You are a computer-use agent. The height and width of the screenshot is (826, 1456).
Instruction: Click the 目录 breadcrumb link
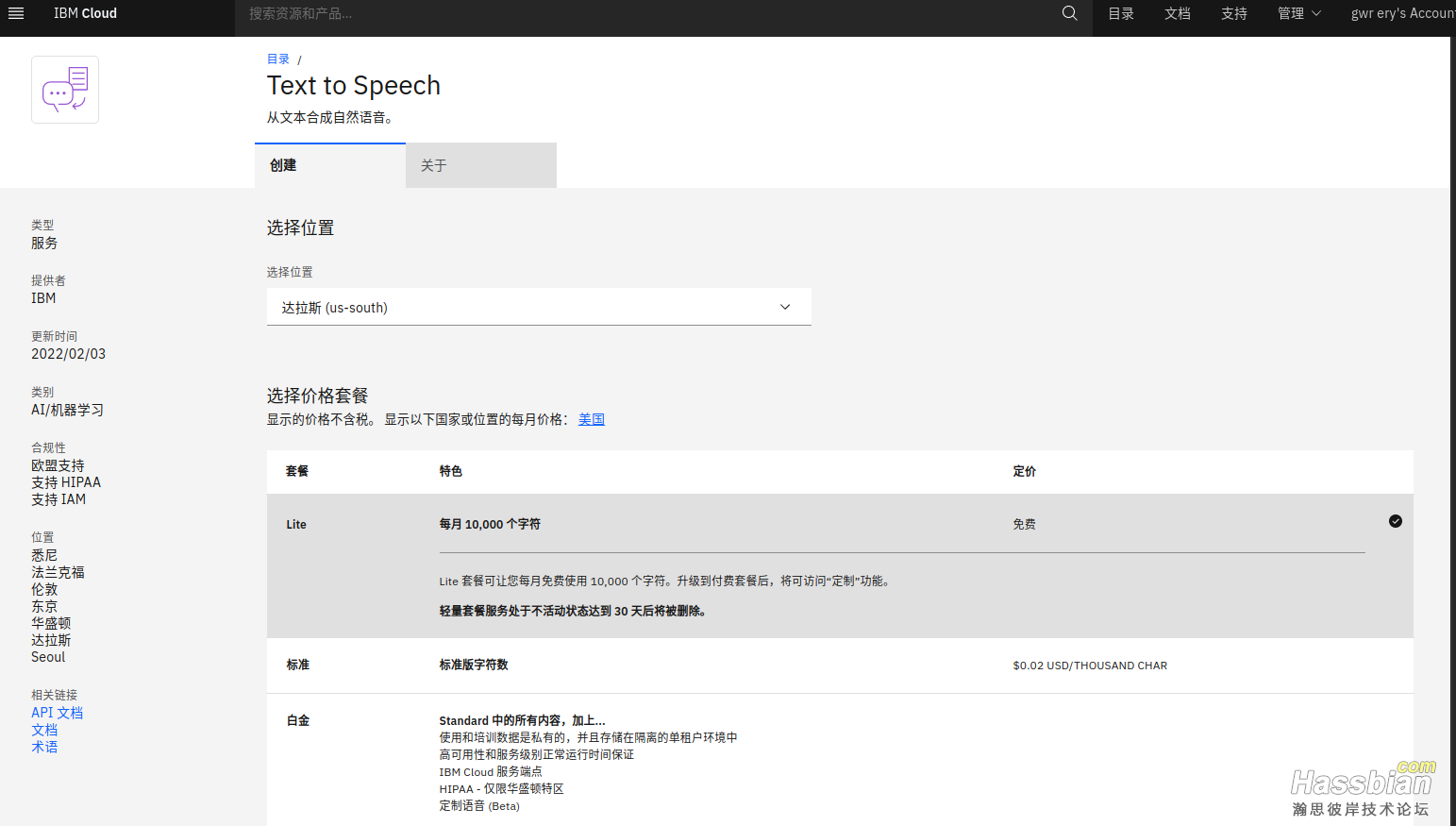278,59
